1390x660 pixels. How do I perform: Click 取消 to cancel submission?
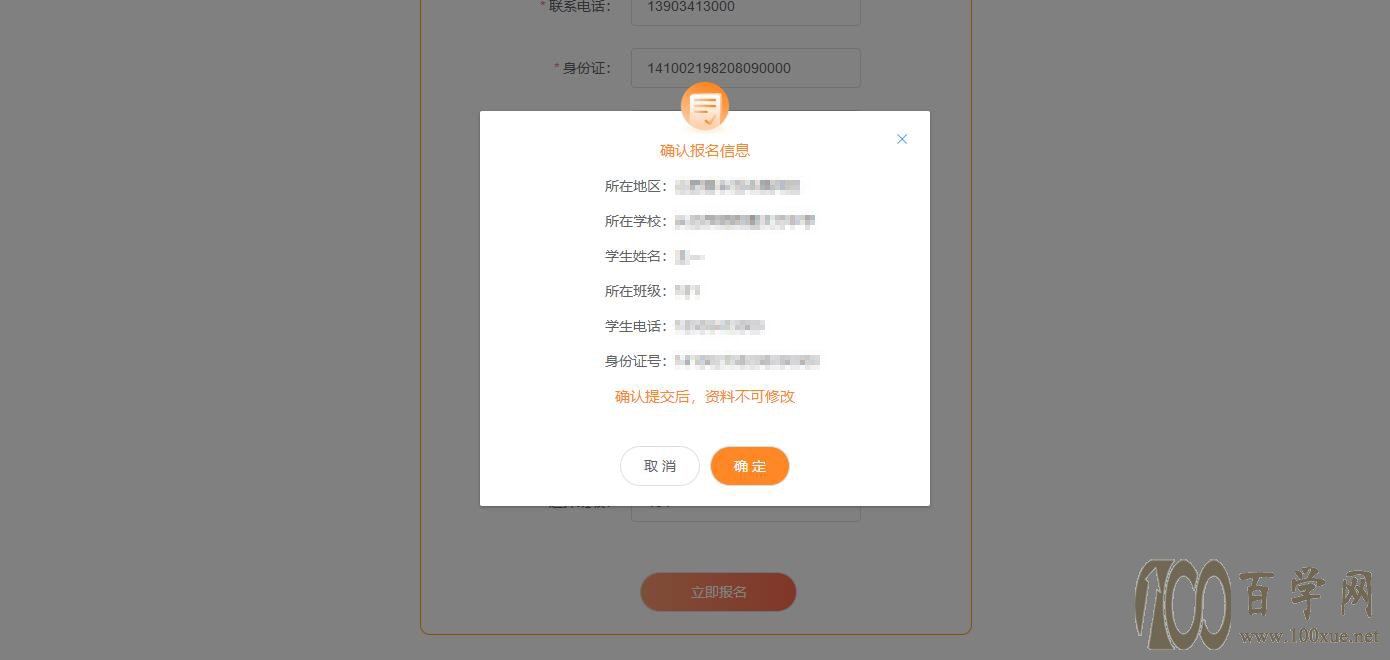point(660,466)
